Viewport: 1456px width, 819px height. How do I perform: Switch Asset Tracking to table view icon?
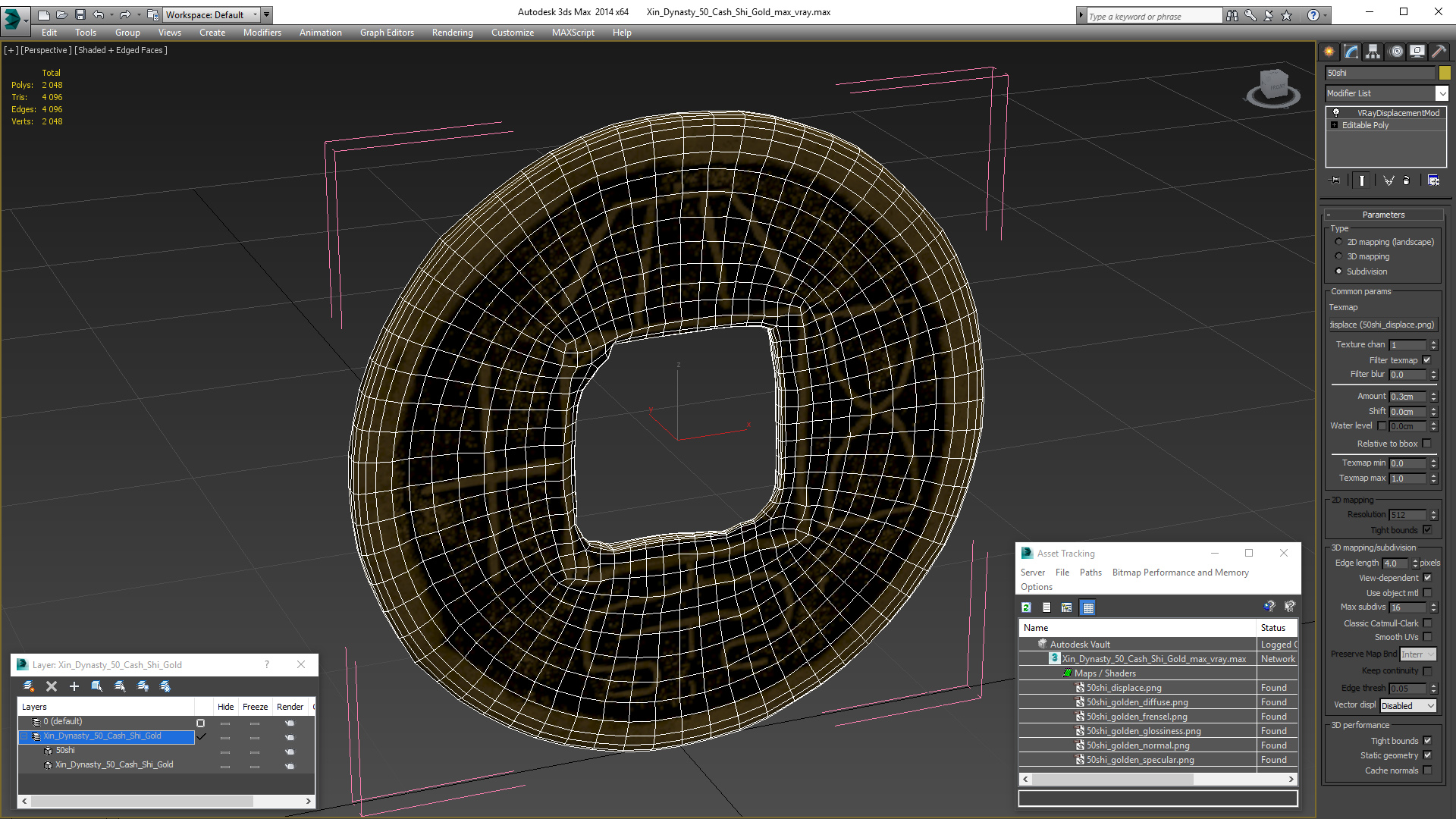(1088, 607)
